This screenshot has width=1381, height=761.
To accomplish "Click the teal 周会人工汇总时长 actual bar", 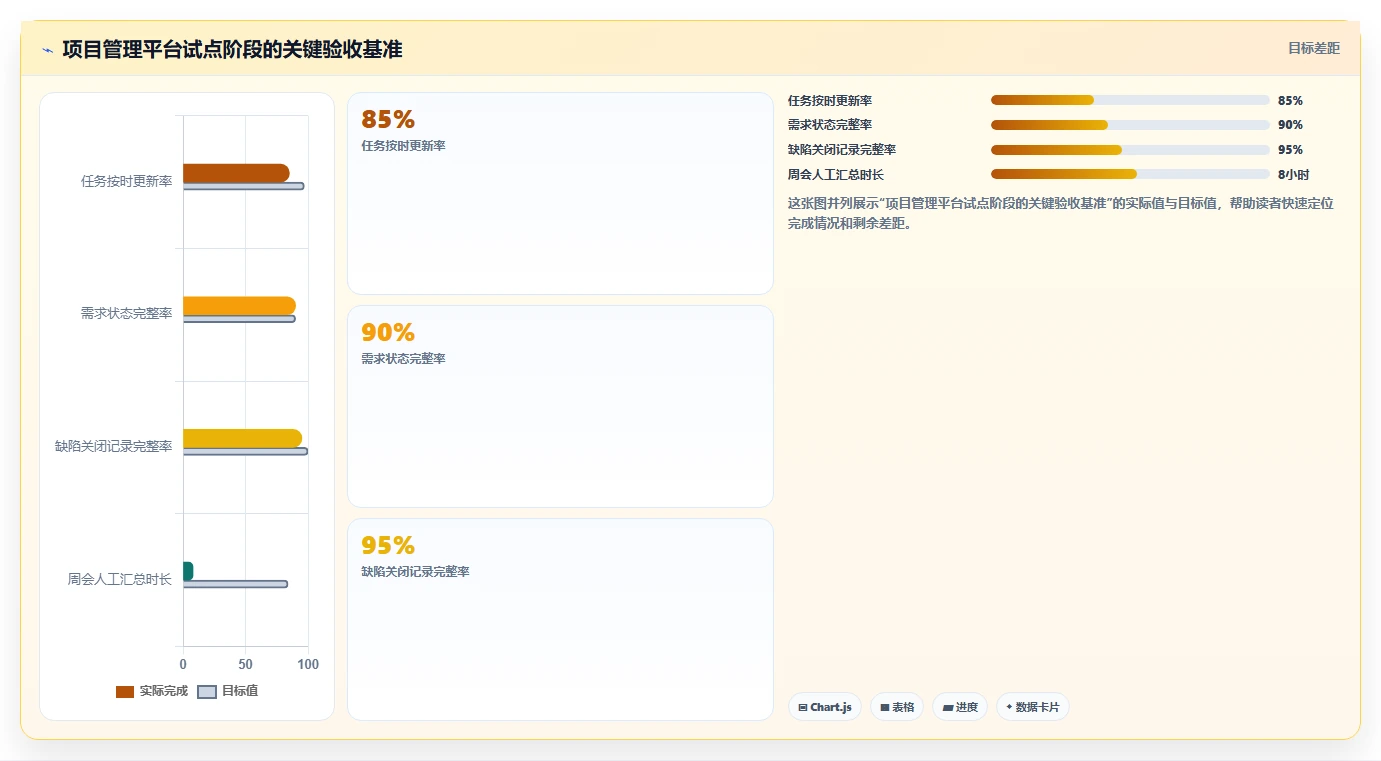I will [x=188, y=571].
